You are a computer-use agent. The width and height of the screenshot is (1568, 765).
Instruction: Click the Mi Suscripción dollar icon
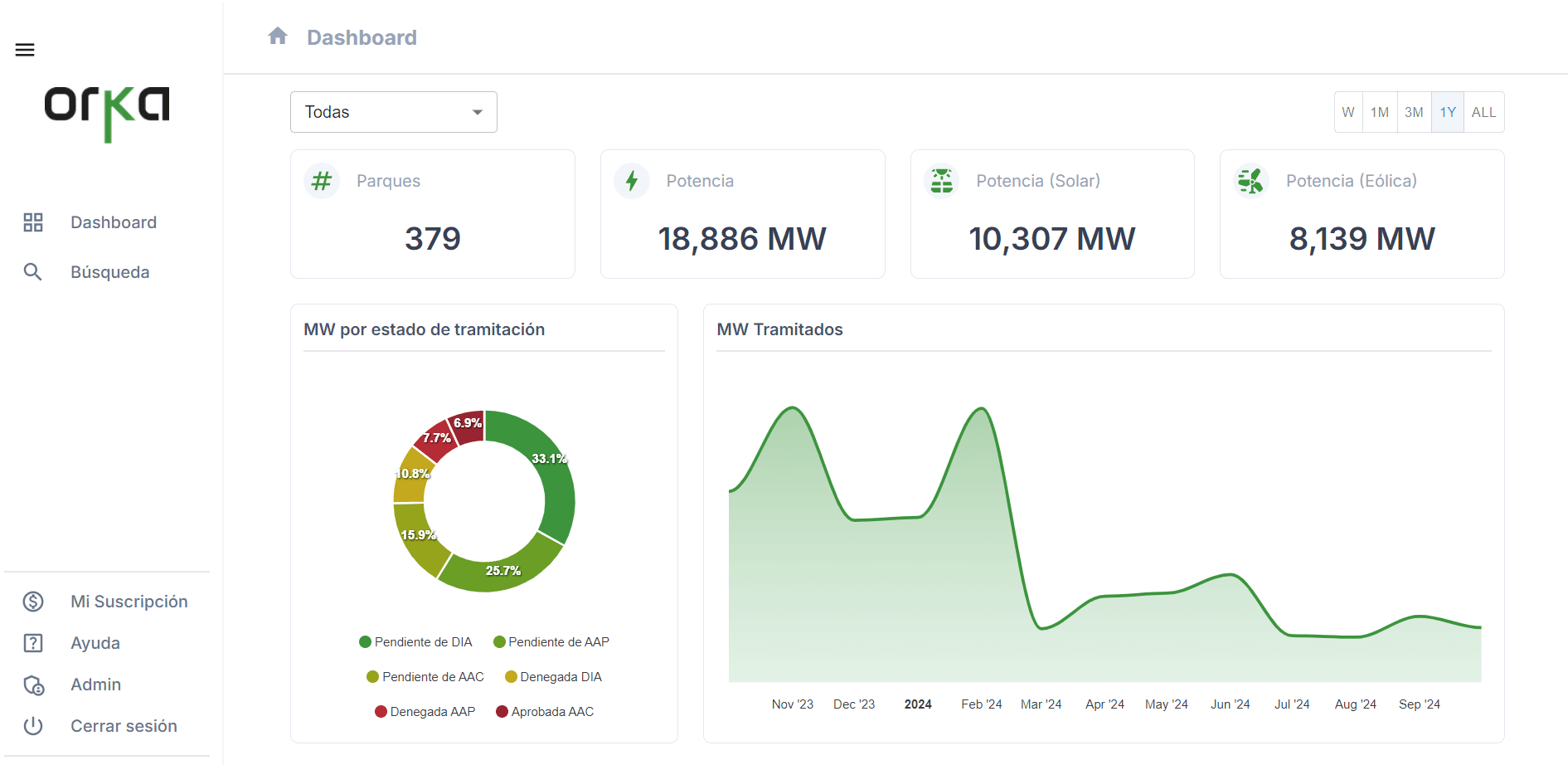[33, 602]
